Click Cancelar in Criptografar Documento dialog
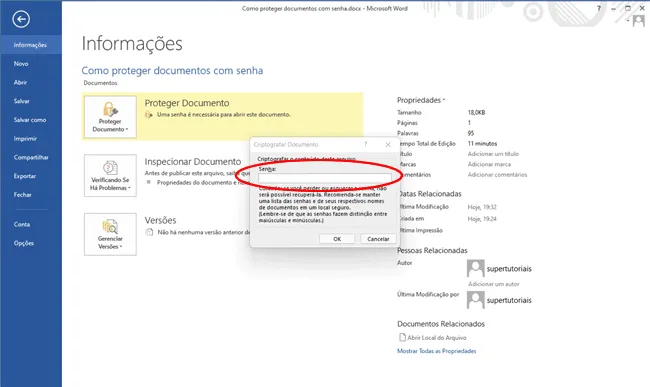 click(x=378, y=239)
